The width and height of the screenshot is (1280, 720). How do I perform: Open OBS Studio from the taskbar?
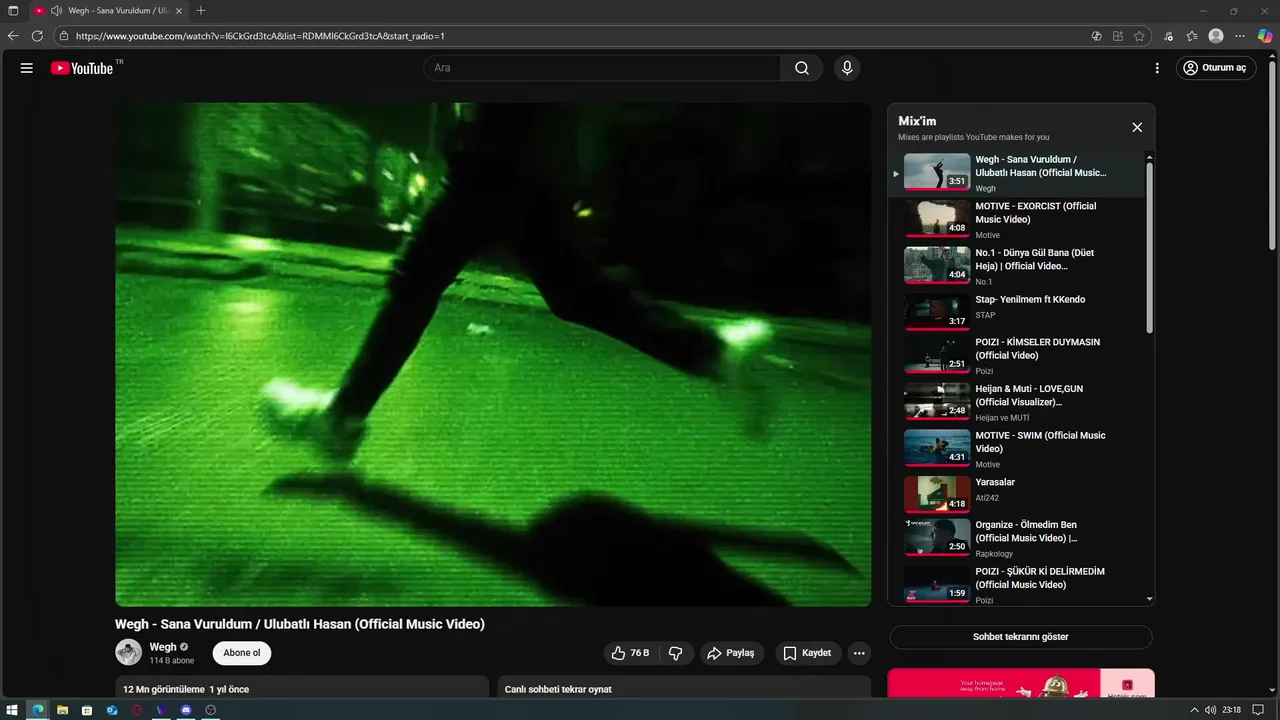coord(211,710)
